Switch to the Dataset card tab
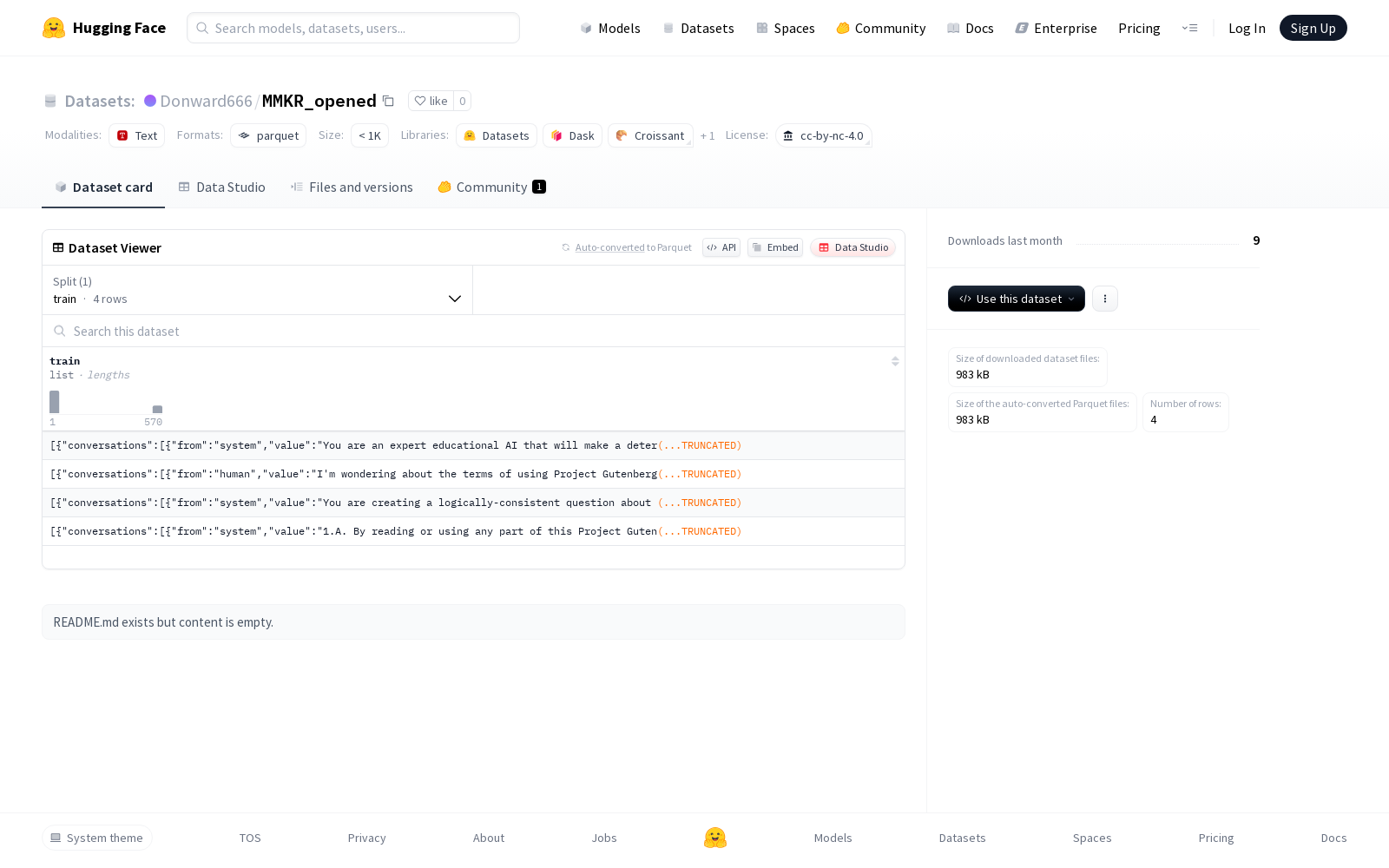The height and width of the screenshot is (868, 1389). click(x=103, y=187)
